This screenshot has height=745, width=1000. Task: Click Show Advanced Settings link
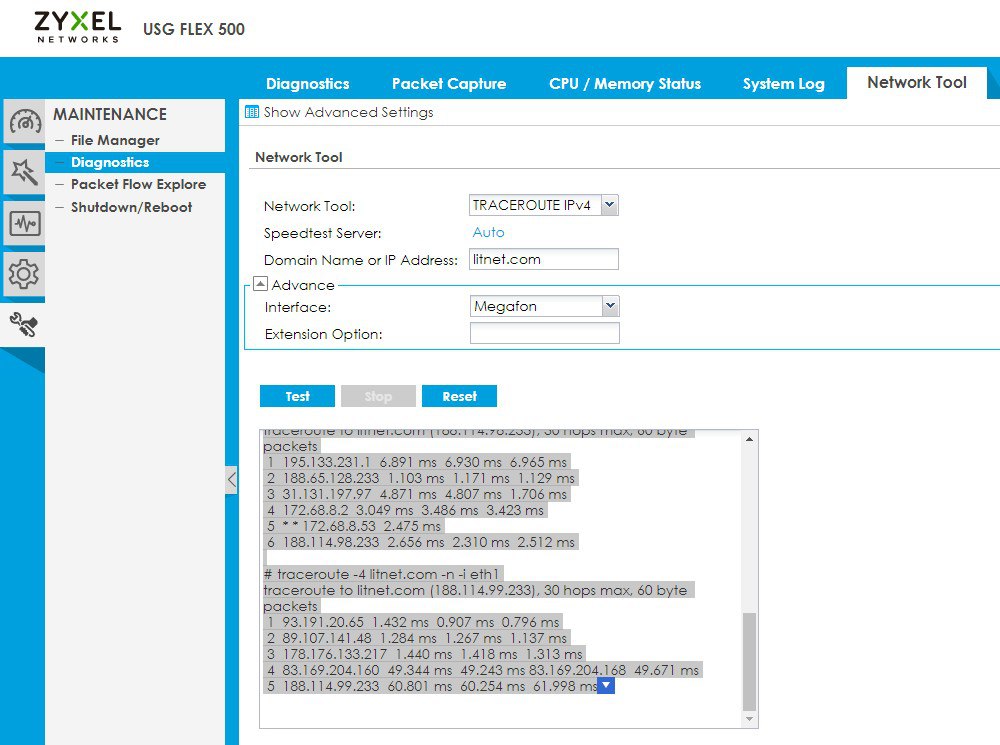click(x=348, y=112)
